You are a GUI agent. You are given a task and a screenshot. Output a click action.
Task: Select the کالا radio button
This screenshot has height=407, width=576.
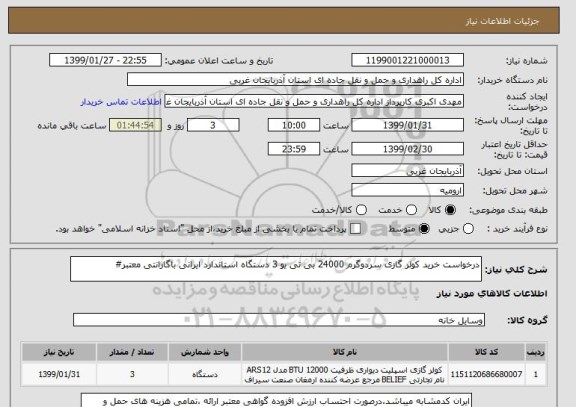pos(450,210)
